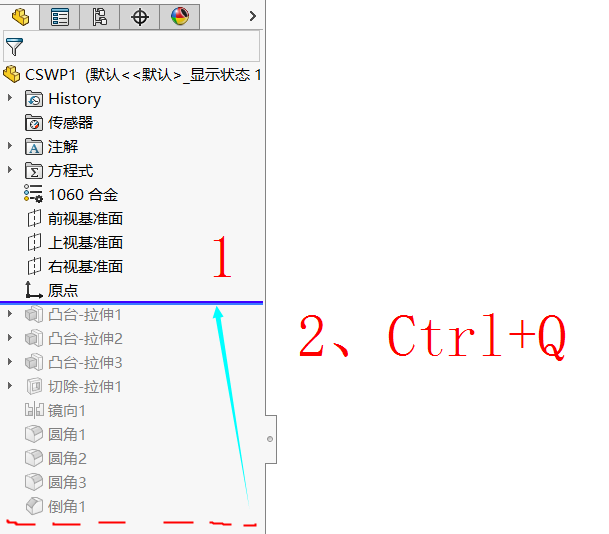
Task: Select the 注解 tree item label
Action: [x=63, y=147]
